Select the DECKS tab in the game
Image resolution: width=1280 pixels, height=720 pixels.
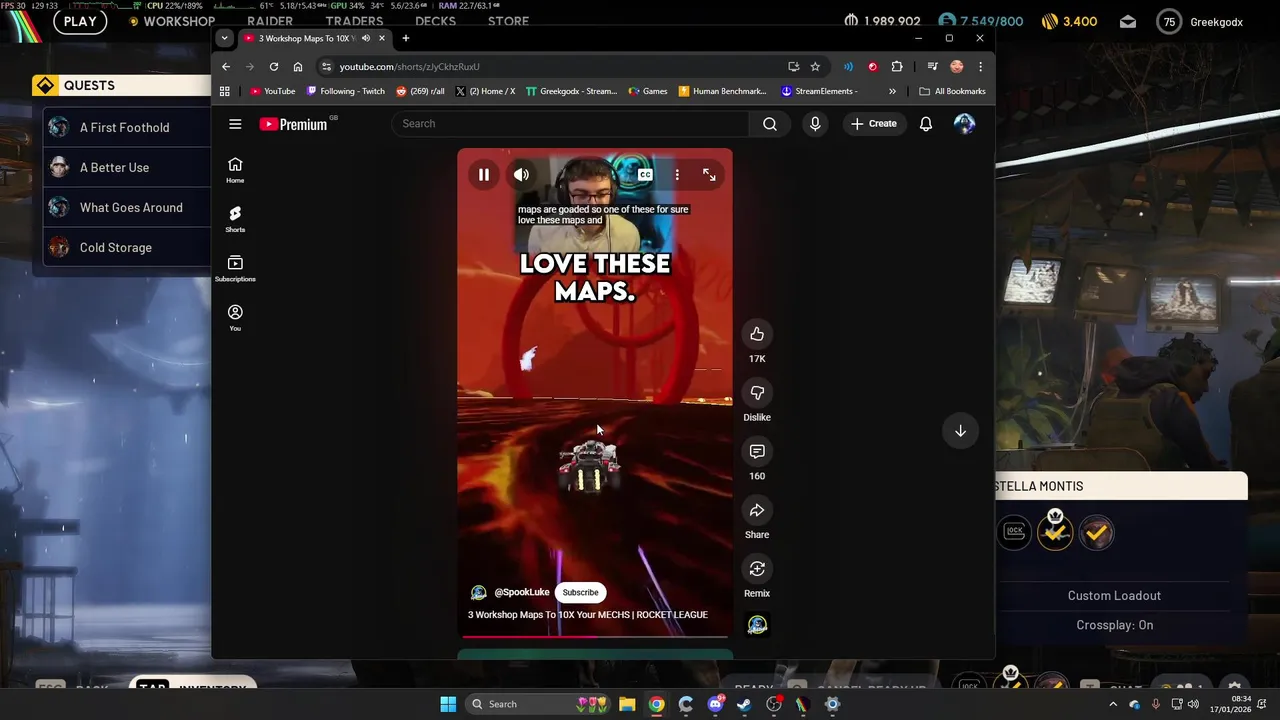[x=435, y=21]
